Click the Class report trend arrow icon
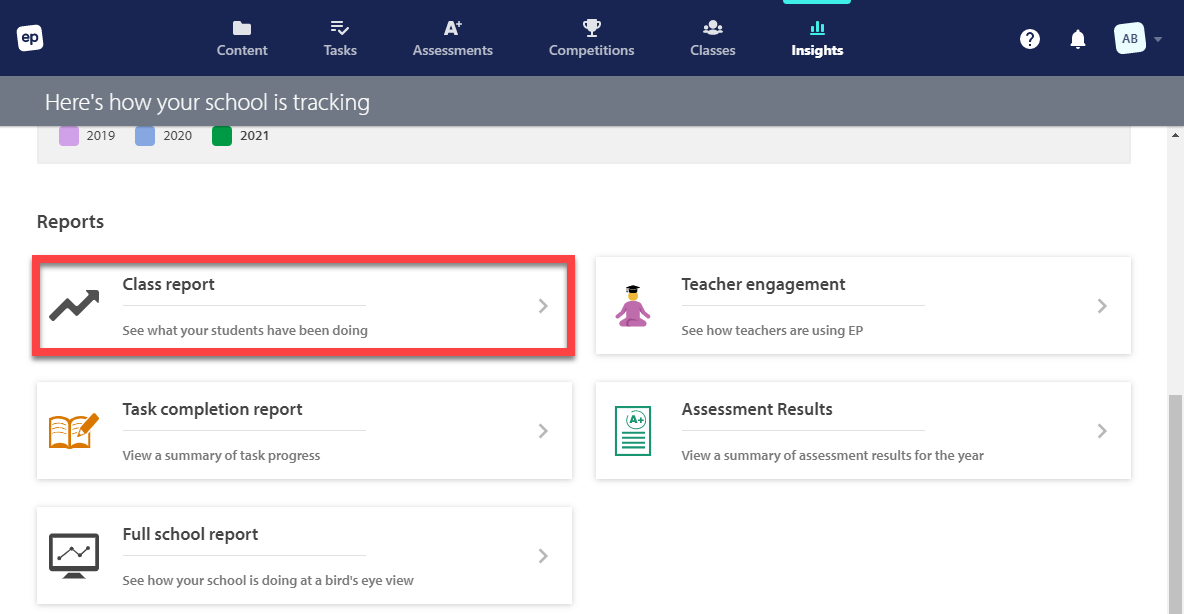The image size is (1184, 614). tap(74, 305)
